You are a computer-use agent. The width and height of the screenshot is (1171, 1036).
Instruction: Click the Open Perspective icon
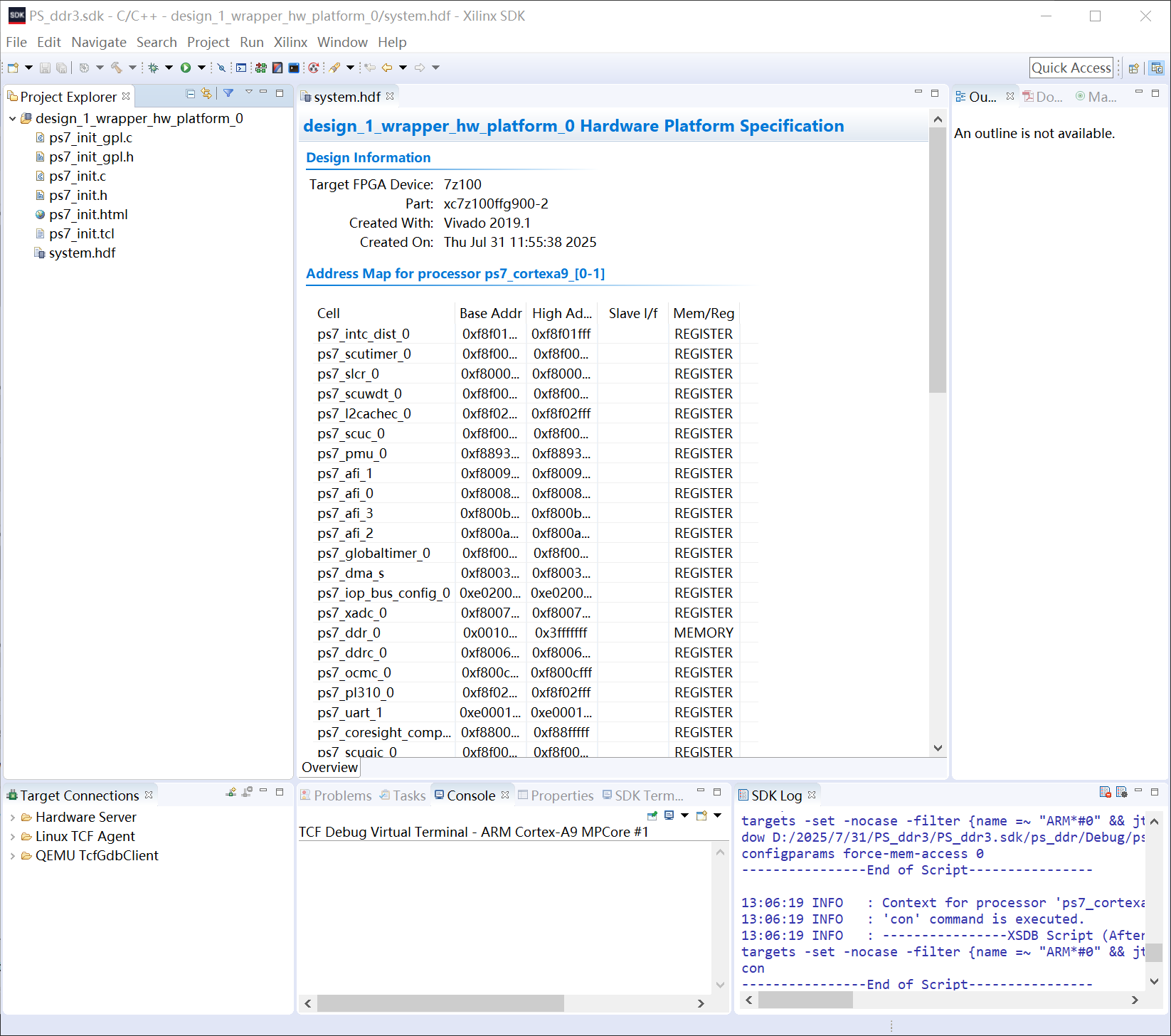click(x=1133, y=68)
